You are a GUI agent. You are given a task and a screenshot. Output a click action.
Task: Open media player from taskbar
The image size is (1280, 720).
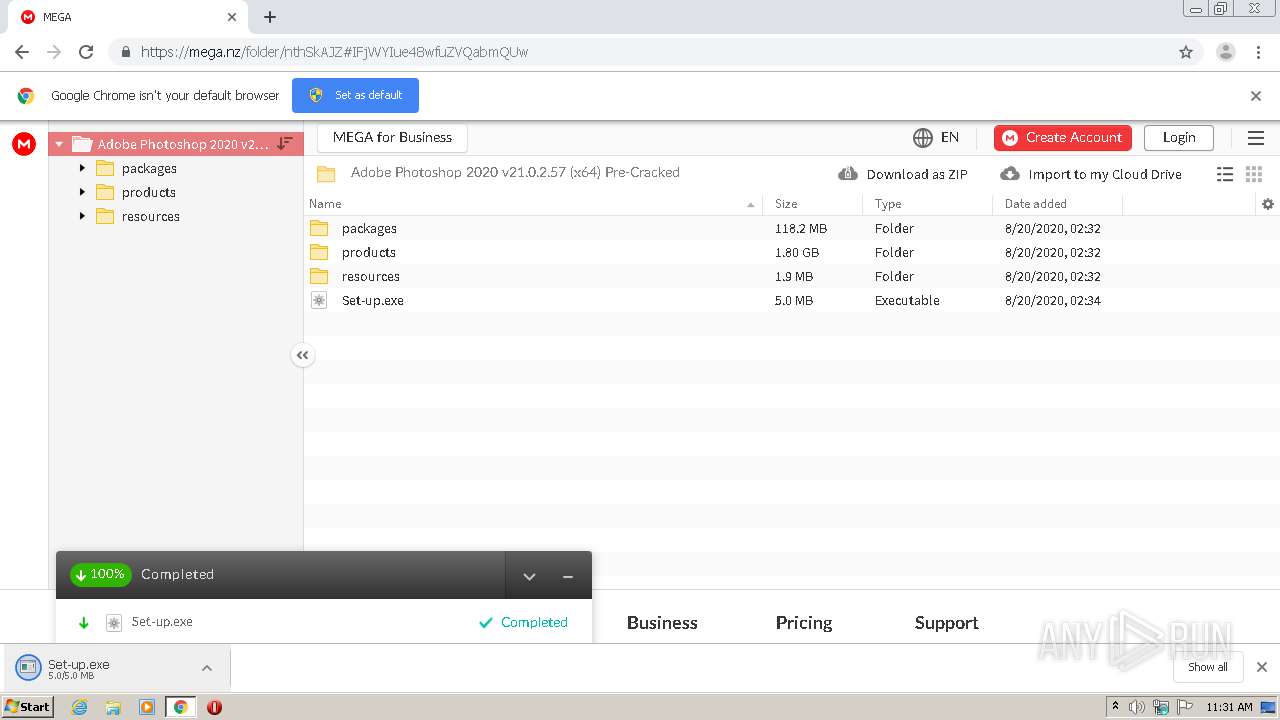click(x=147, y=707)
